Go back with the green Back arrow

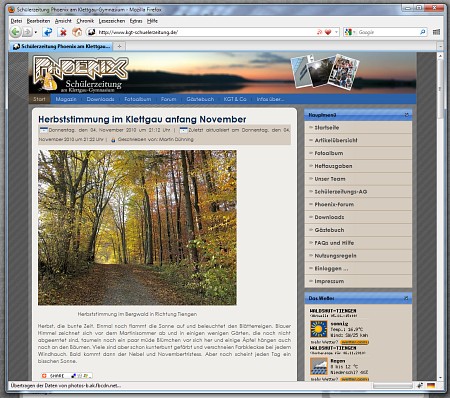click(15, 32)
